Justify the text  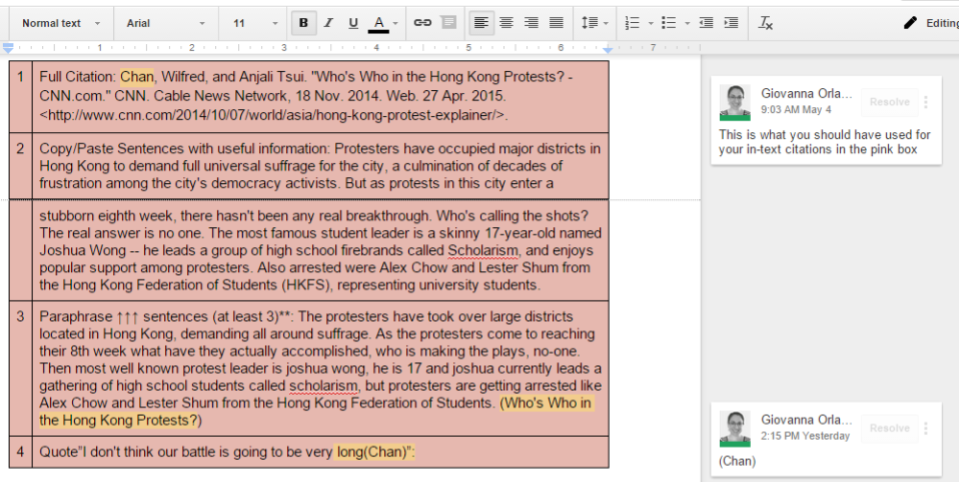pos(556,23)
